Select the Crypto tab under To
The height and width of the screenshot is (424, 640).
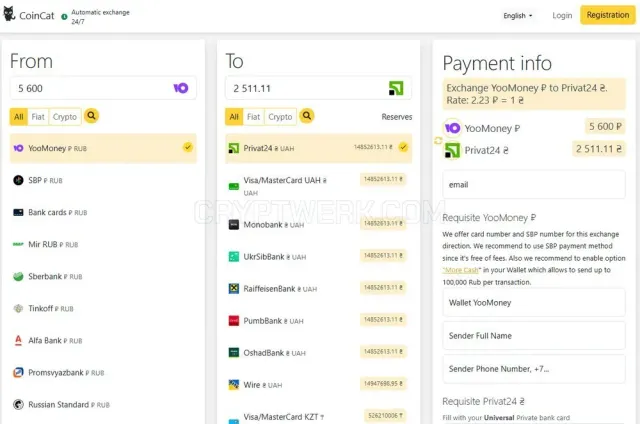pyautogui.click(x=280, y=117)
